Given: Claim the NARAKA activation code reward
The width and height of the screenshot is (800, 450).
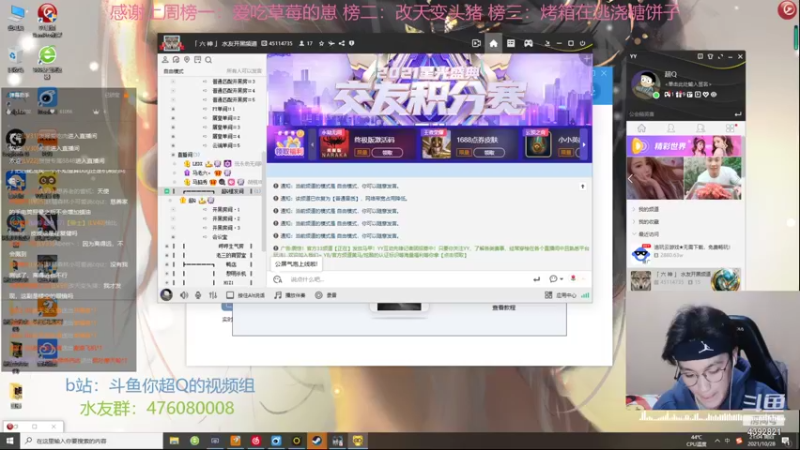Looking at the screenshot, I should tap(387, 153).
